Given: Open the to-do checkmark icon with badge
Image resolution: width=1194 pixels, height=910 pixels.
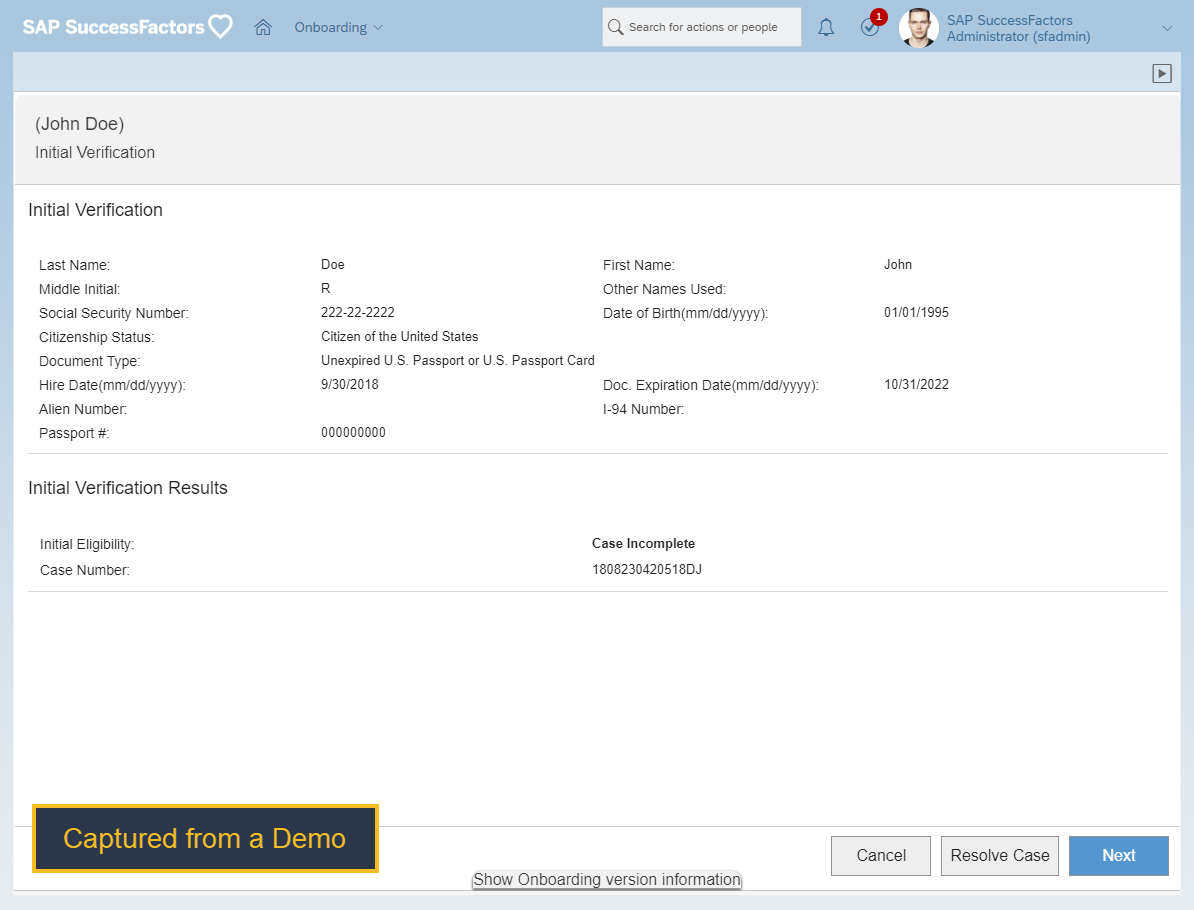Looking at the screenshot, I should pyautogui.click(x=871, y=25).
